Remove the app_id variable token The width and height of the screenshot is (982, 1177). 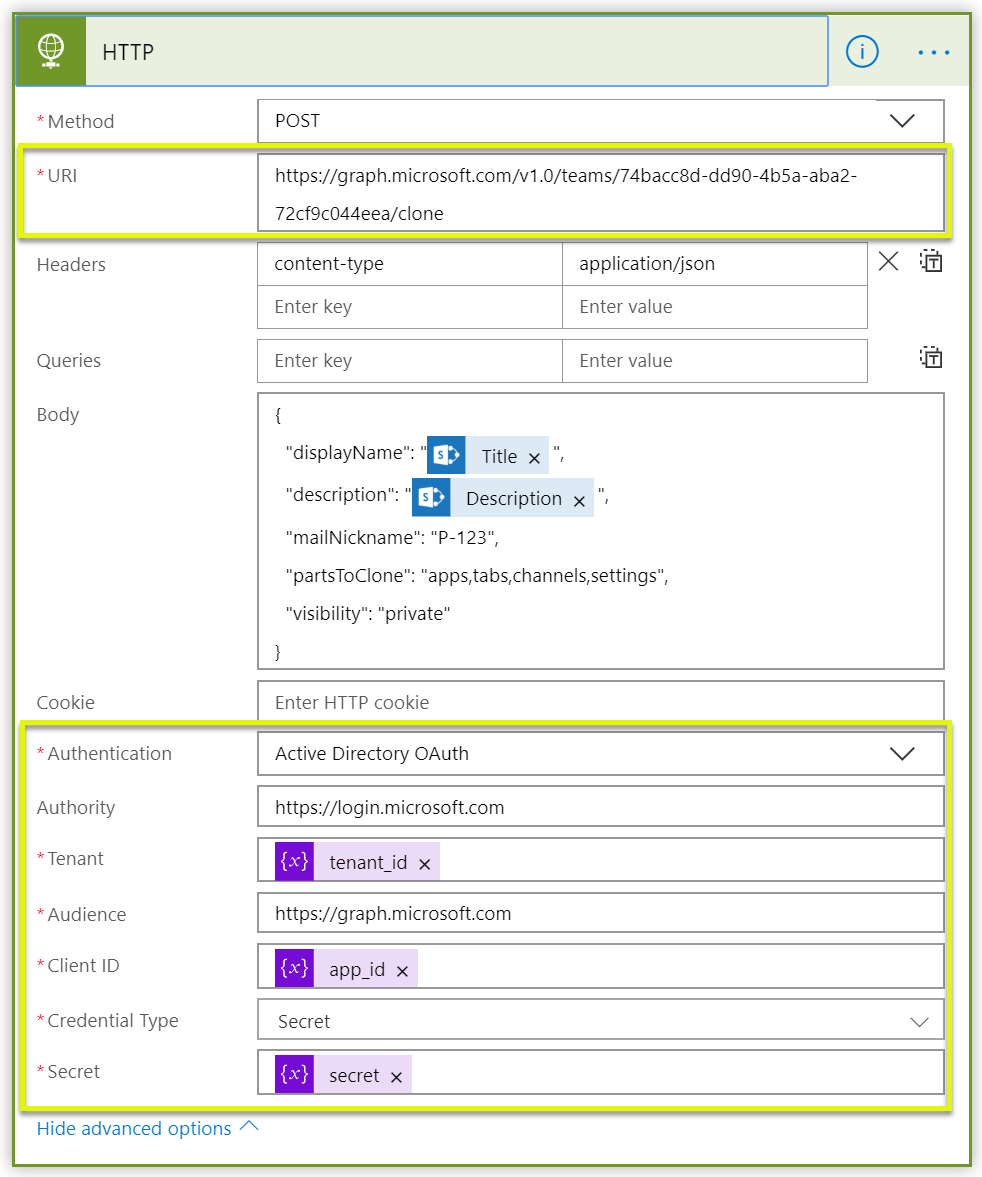402,971
